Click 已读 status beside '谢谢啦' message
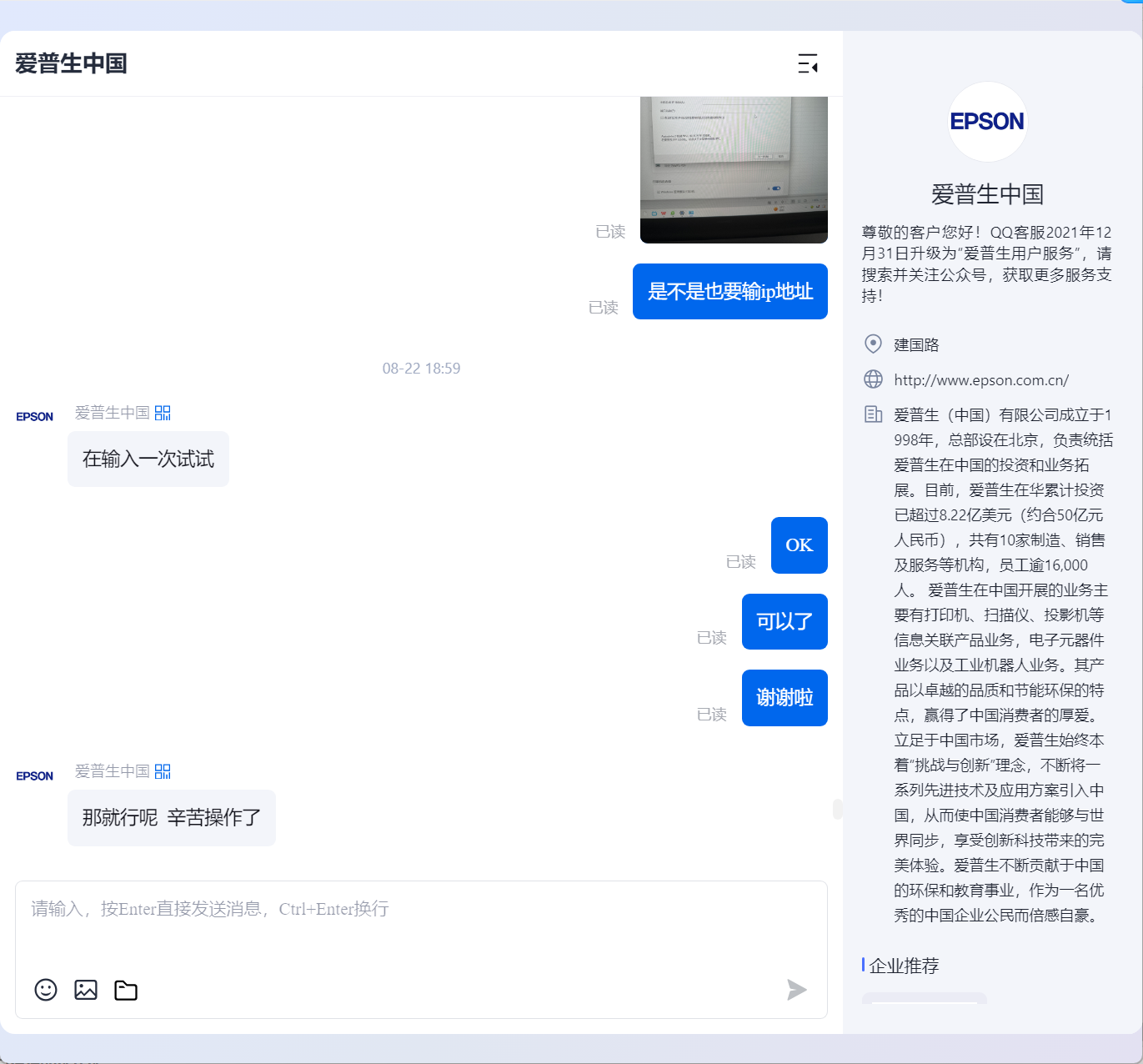 (711, 715)
